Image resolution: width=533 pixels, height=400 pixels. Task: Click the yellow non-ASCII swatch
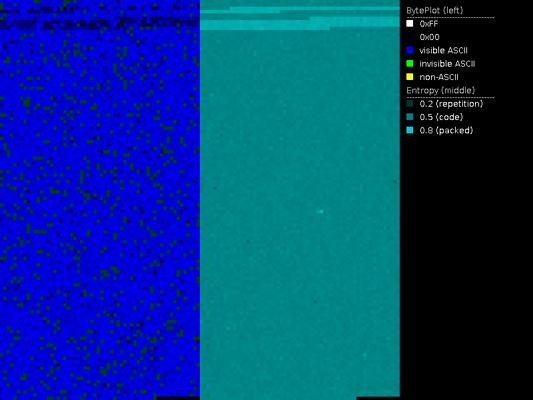(x=410, y=77)
